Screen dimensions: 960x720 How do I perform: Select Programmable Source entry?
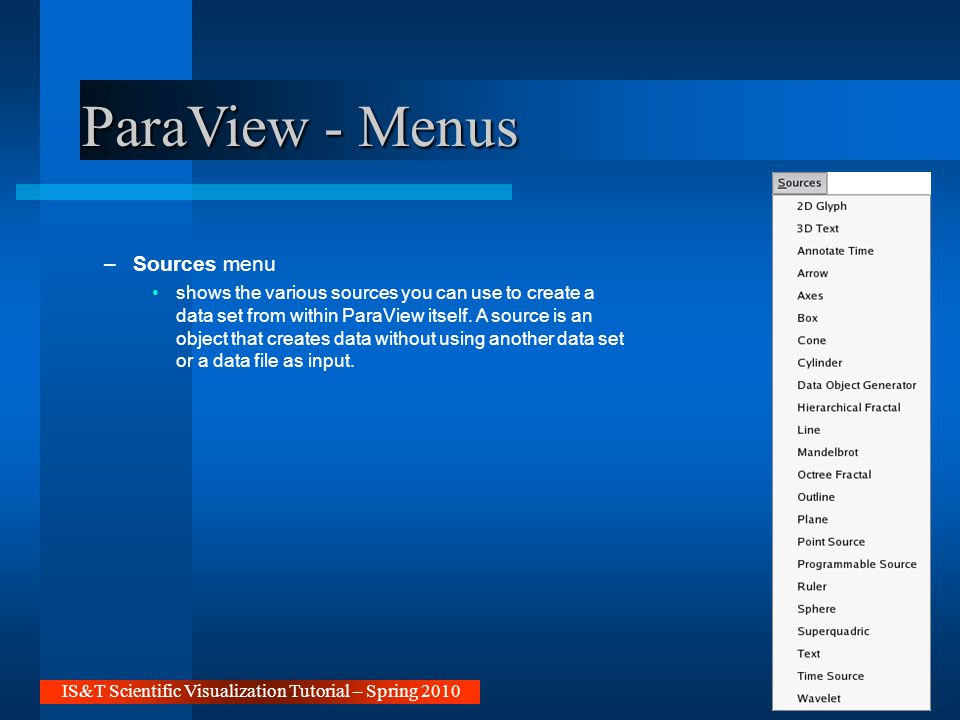coord(852,564)
